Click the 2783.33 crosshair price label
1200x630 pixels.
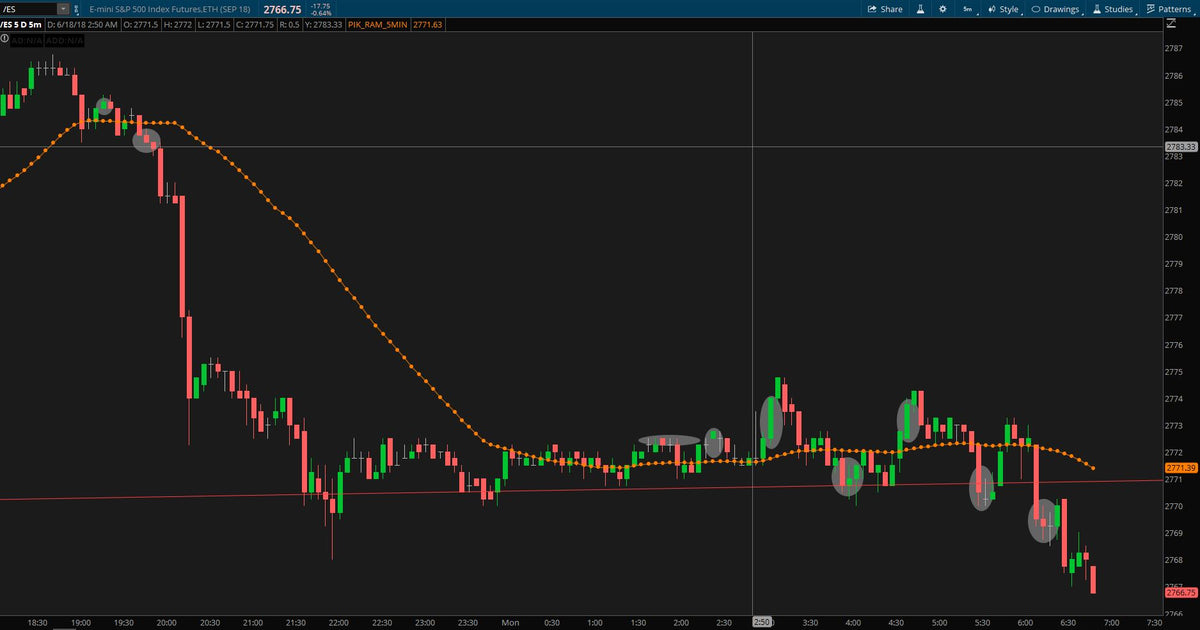pyautogui.click(x=1182, y=147)
